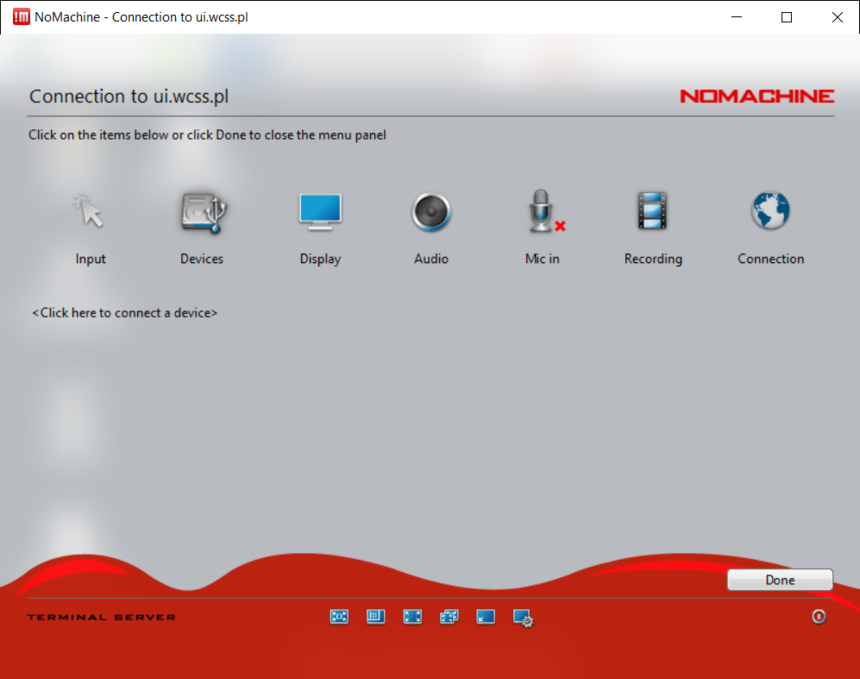Minimize the NoMachine window

click(736, 17)
